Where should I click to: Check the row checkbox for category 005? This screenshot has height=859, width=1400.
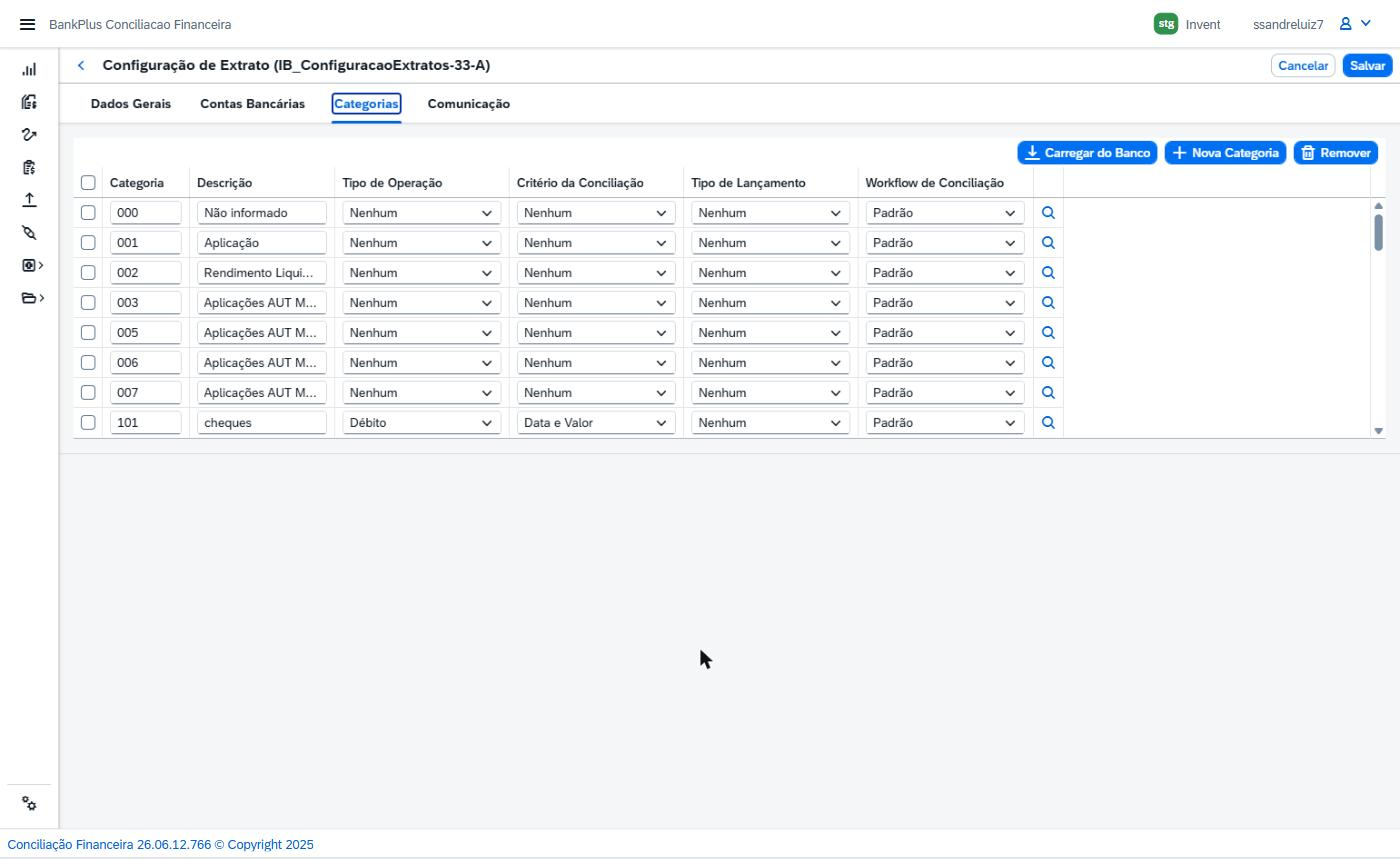88,333
